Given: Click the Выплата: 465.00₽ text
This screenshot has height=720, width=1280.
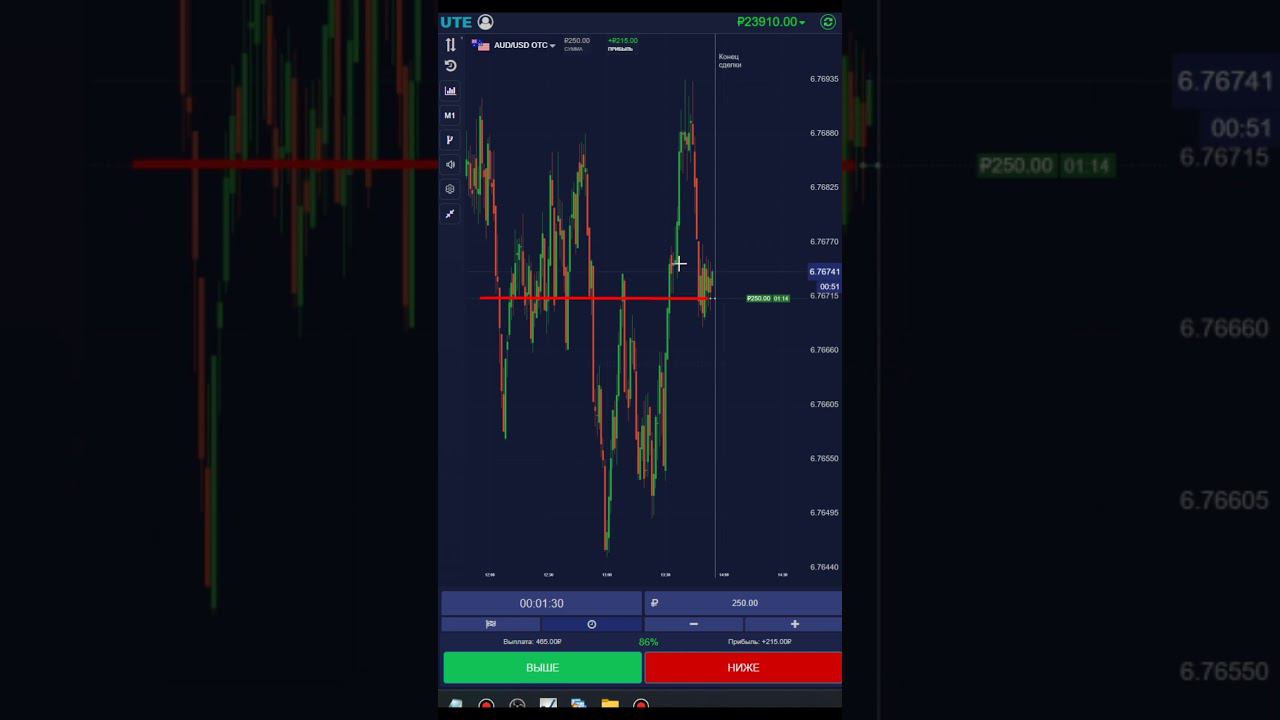Looking at the screenshot, I should click(x=532, y=642).
